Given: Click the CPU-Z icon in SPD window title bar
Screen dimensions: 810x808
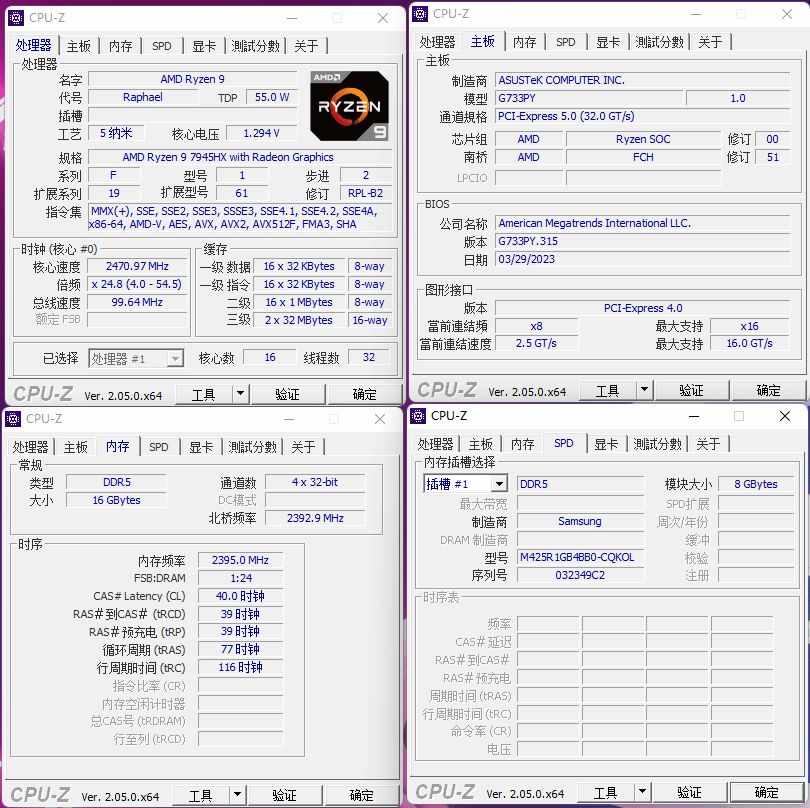Looking at the screenshot, I should pos(418,415).
